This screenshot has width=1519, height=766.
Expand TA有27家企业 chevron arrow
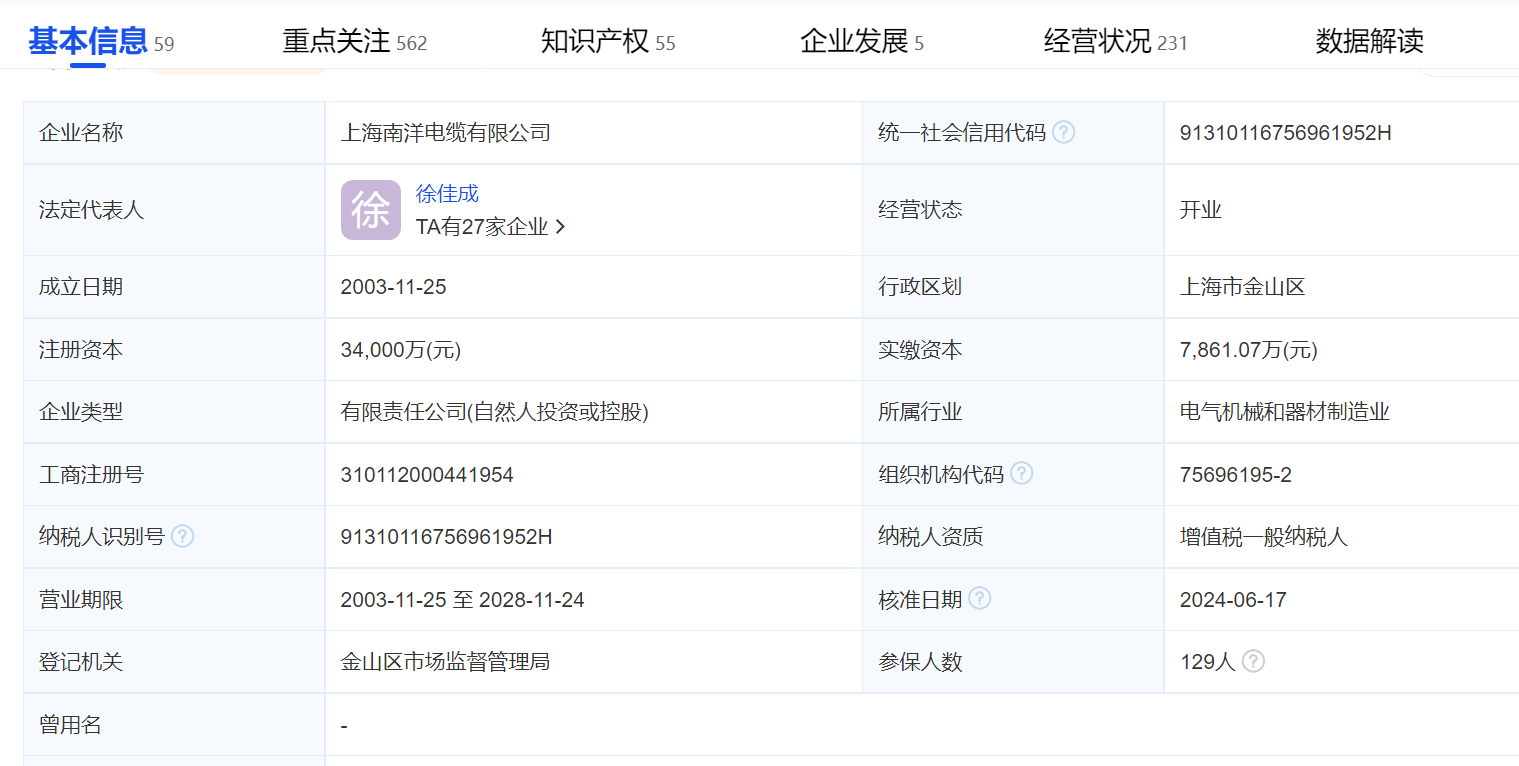[560, 227]
